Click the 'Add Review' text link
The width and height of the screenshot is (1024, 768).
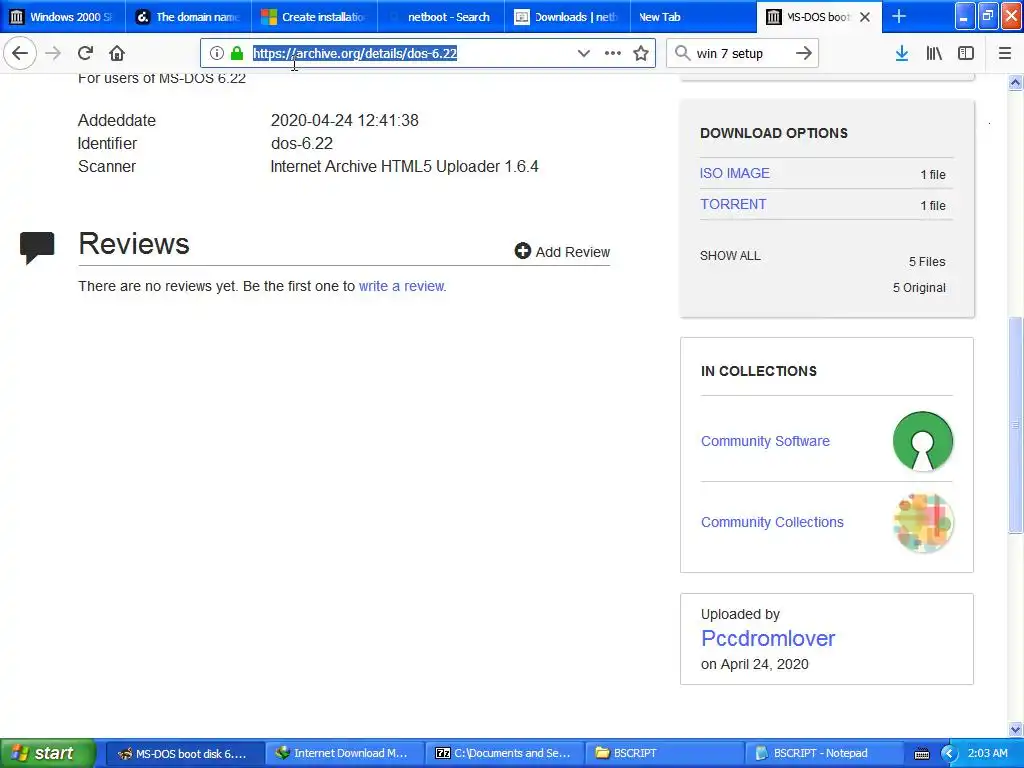pos(573,252)
